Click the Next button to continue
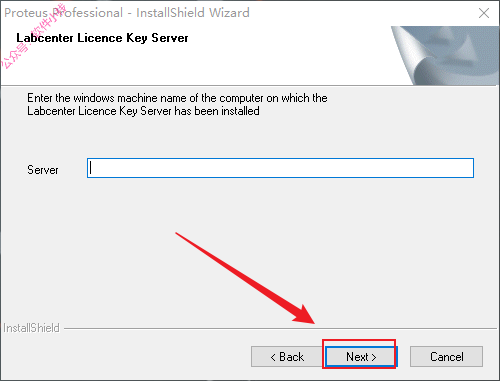Screen dimensions: 500x381 tap(360, 357)
